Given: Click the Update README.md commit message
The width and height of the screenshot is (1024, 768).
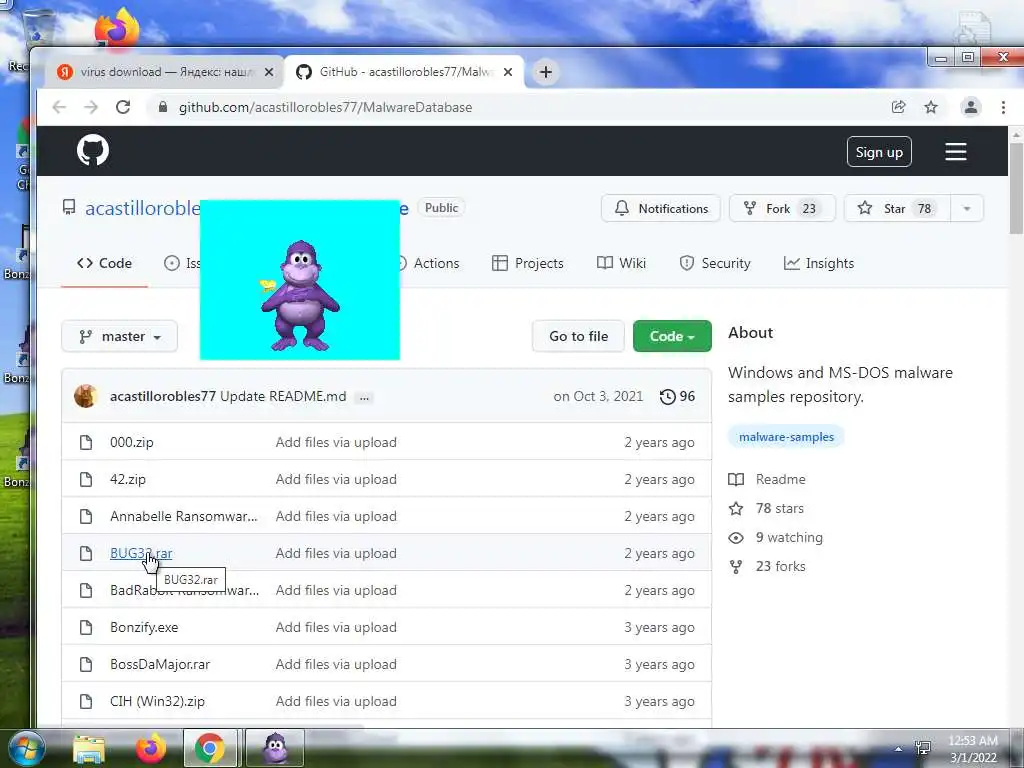Looking at the screenshot, I should tap(283, 396).
